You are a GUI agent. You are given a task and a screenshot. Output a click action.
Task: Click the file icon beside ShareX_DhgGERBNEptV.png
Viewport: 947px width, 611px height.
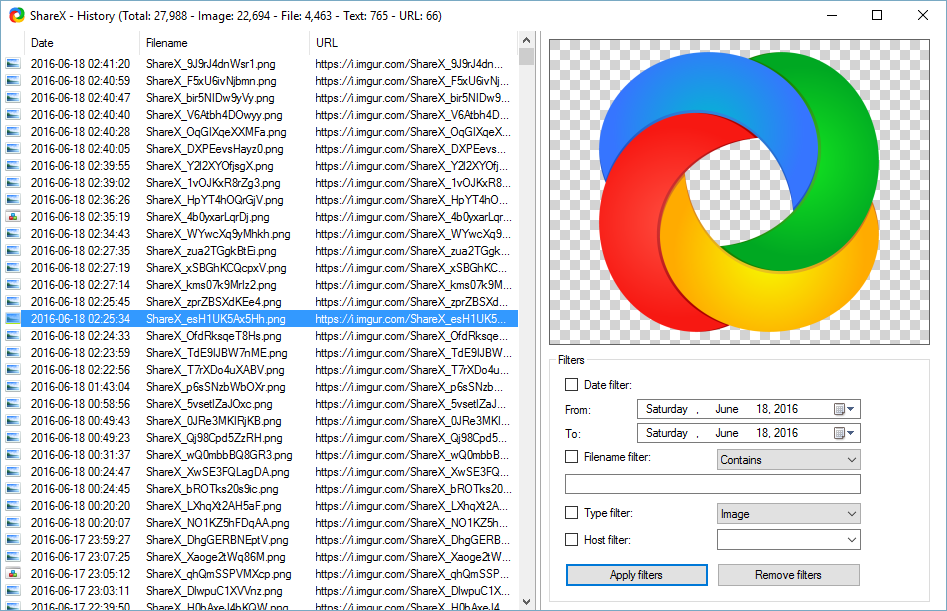pyautogui.click(x=13, y=540)
